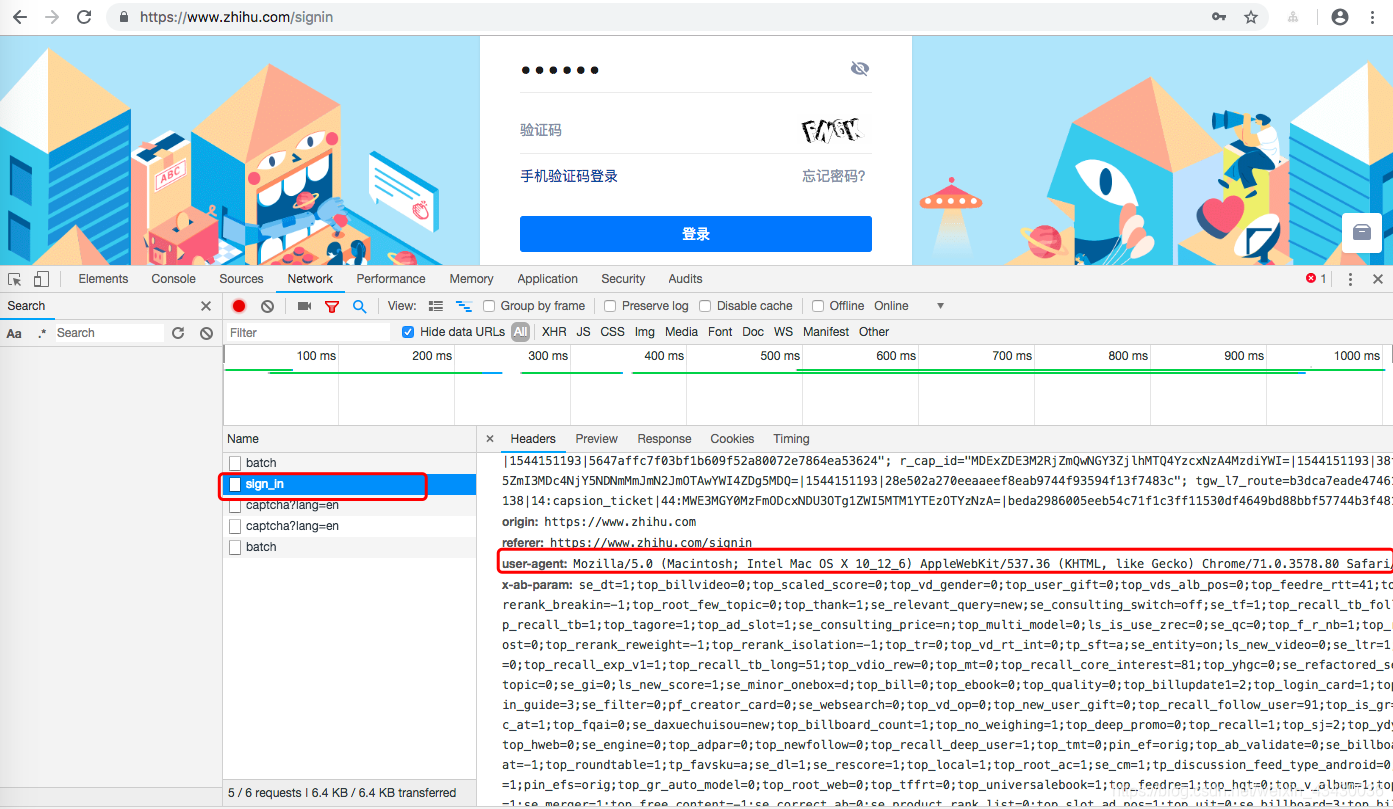
Task: Close the DevTools panel
Action: 1378,279
